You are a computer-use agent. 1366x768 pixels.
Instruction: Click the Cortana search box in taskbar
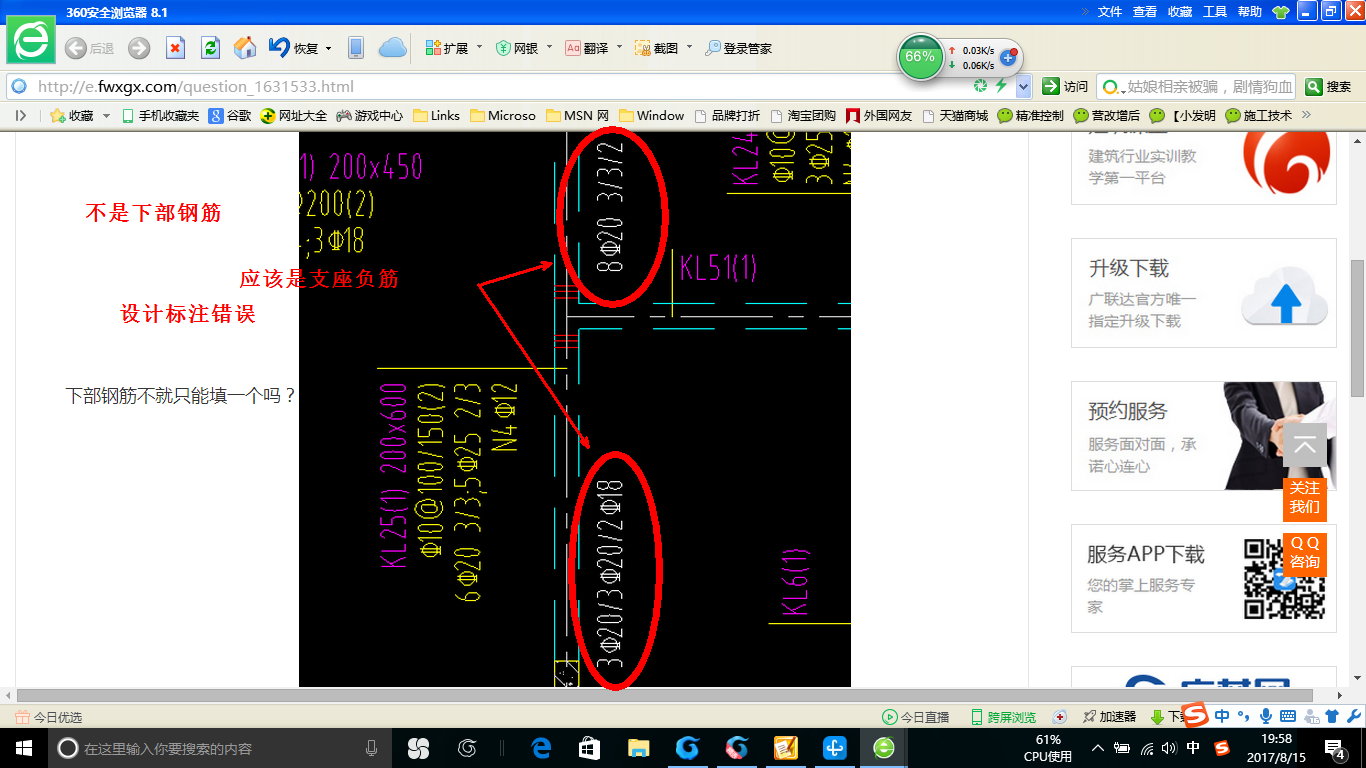pos(220,747)
